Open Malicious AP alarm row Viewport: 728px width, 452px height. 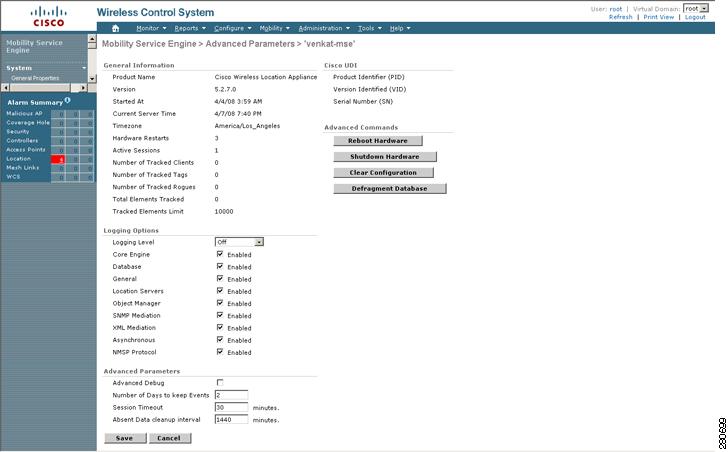tap(24, 114)
